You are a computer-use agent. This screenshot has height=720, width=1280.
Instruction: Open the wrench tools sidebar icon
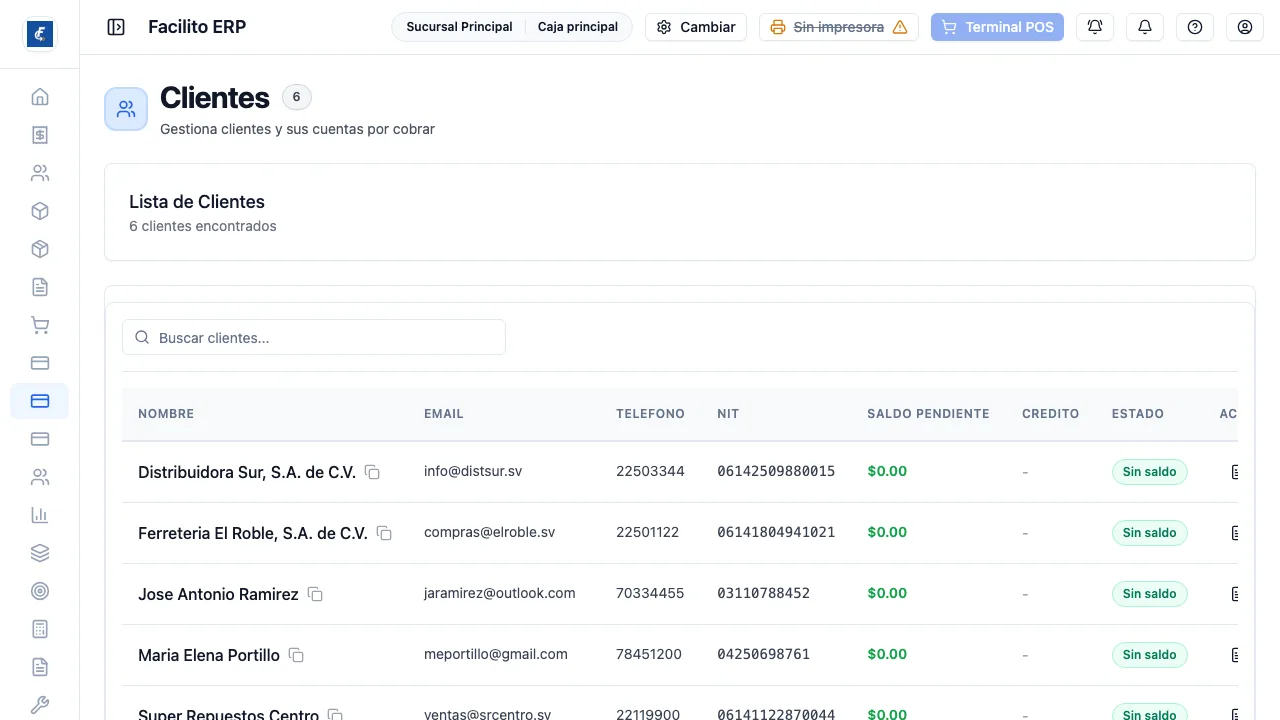click(x=40, y=705)
